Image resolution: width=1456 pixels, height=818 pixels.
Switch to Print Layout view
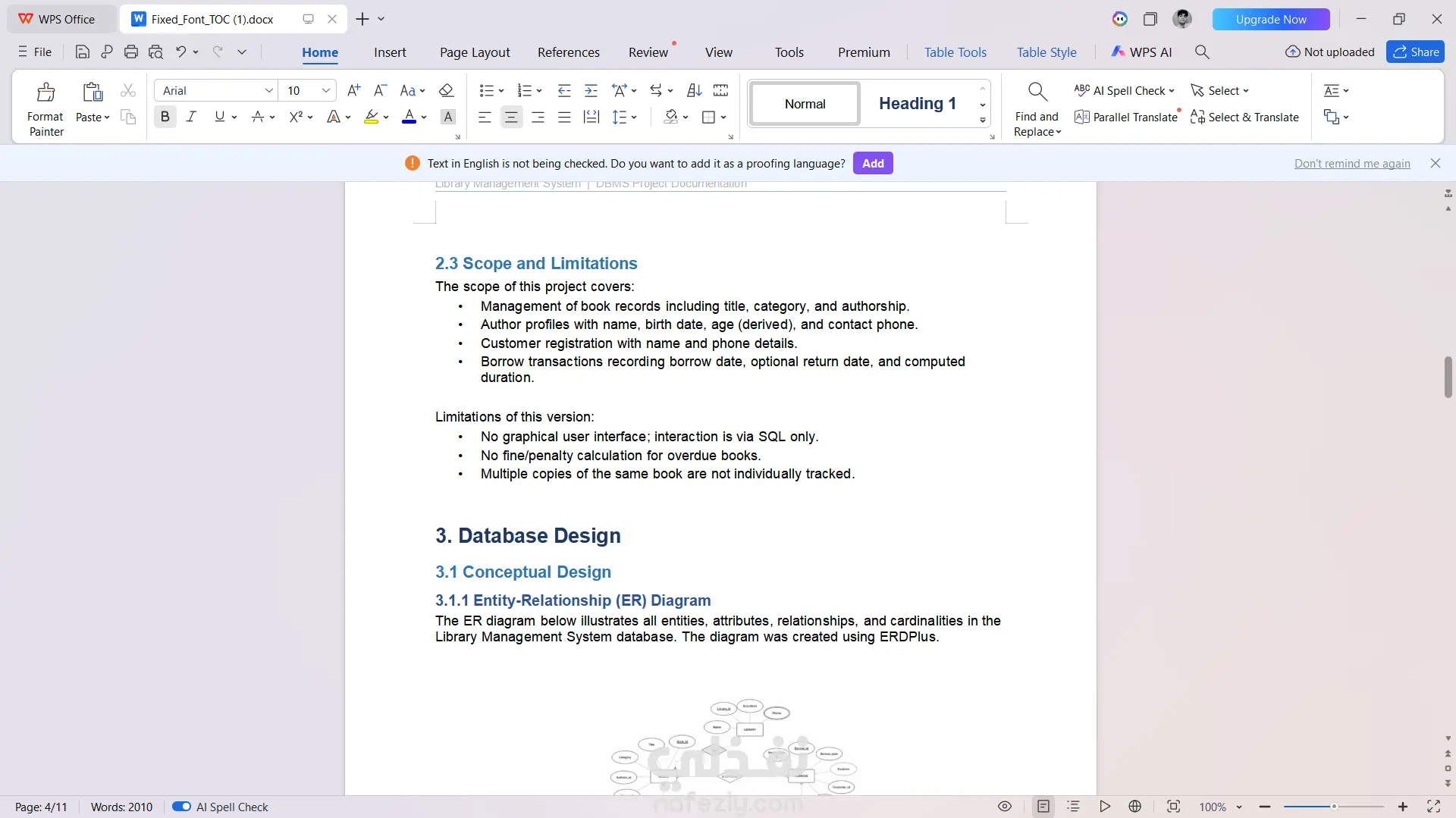tap(1043, 807)
